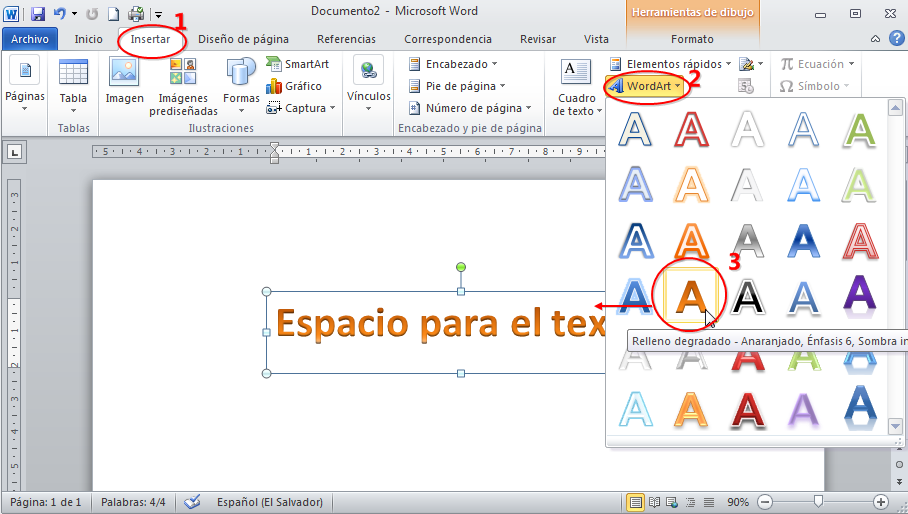Screen dimensions: 908x514
Task: Click the date and time icon
Action: (746, 86)
